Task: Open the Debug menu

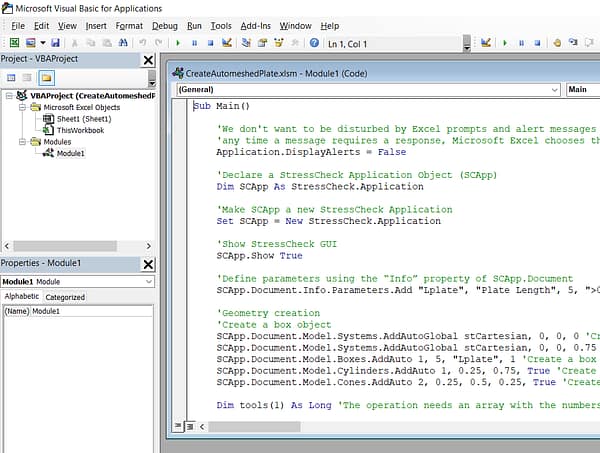Action: (165, 25)
